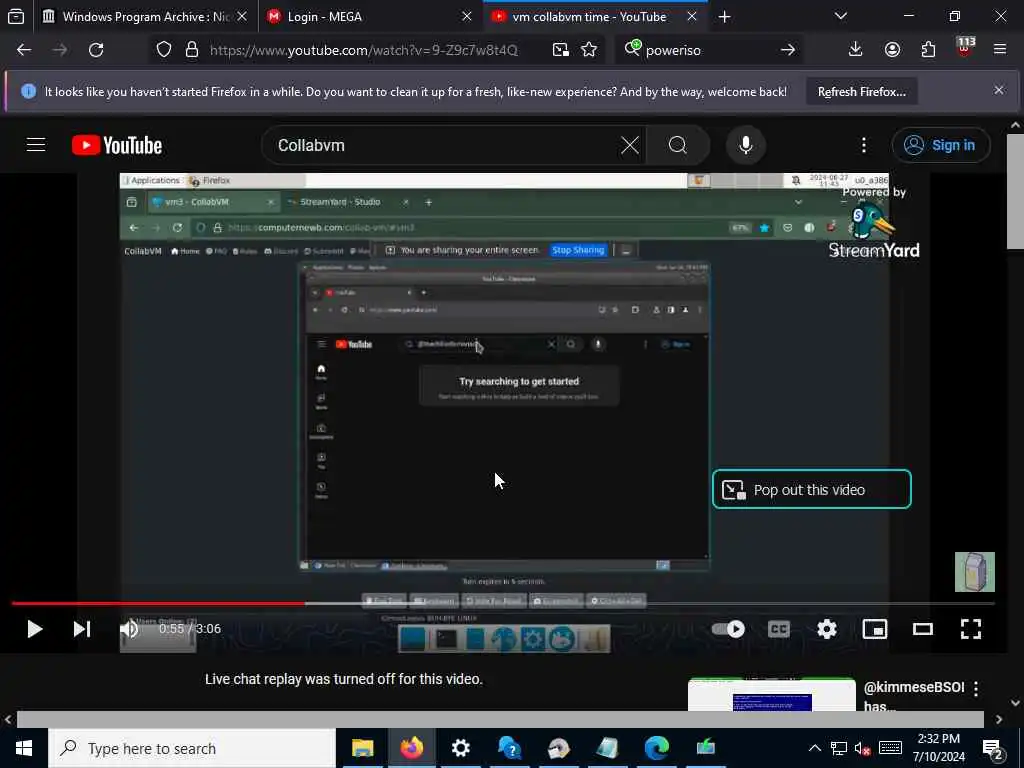Focus the Firefox URL address field

click(x=364, y=50)
